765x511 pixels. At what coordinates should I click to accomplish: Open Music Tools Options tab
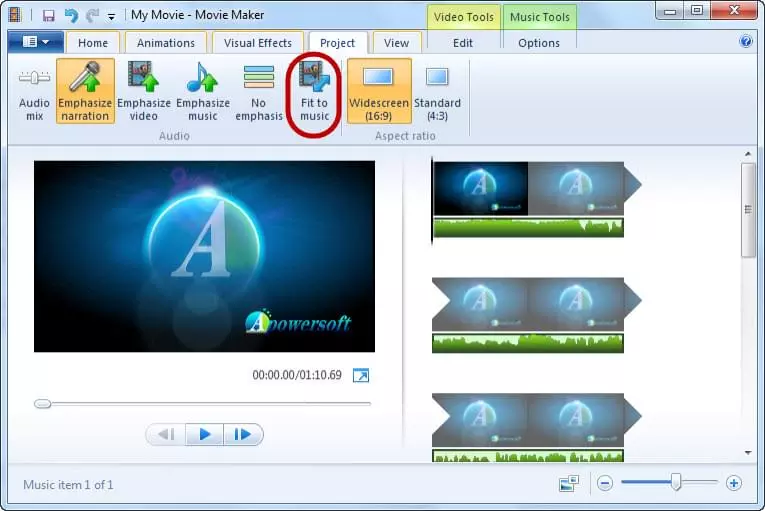click(539, 43)
